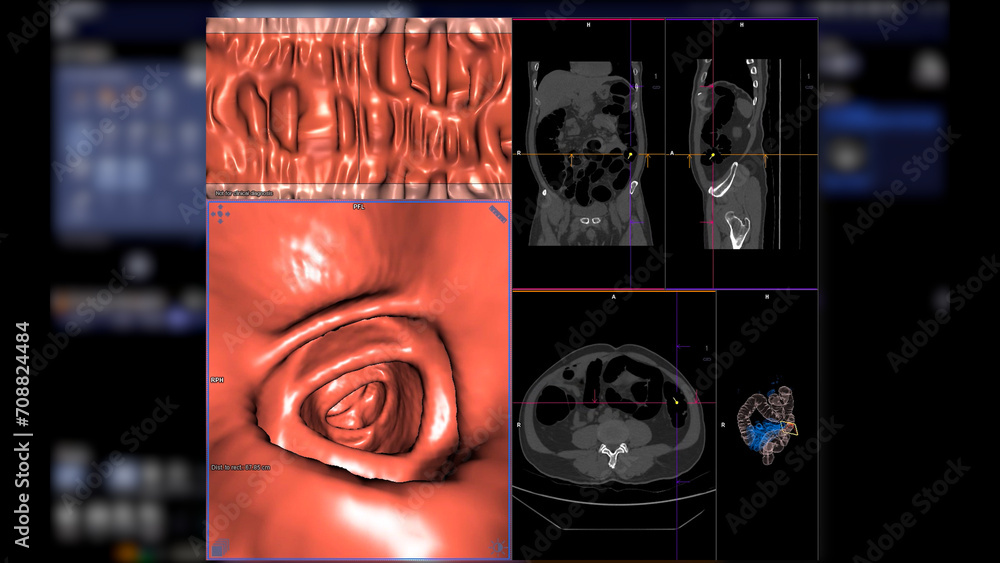The height and width of the screenshot is (563, 1000).
Task: Click the 'Not for clinical diagnosis' label
Action: tap(244, 193)
